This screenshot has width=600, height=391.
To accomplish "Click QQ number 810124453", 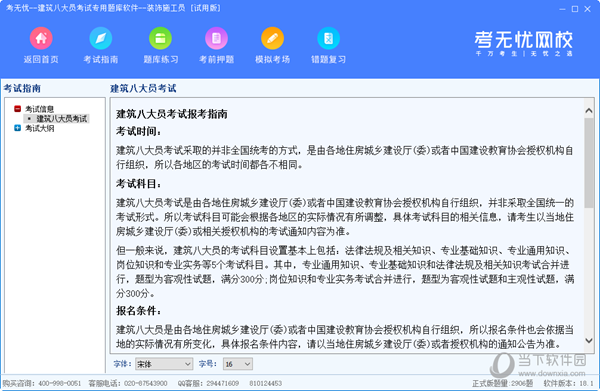I will tap(266, 383).
